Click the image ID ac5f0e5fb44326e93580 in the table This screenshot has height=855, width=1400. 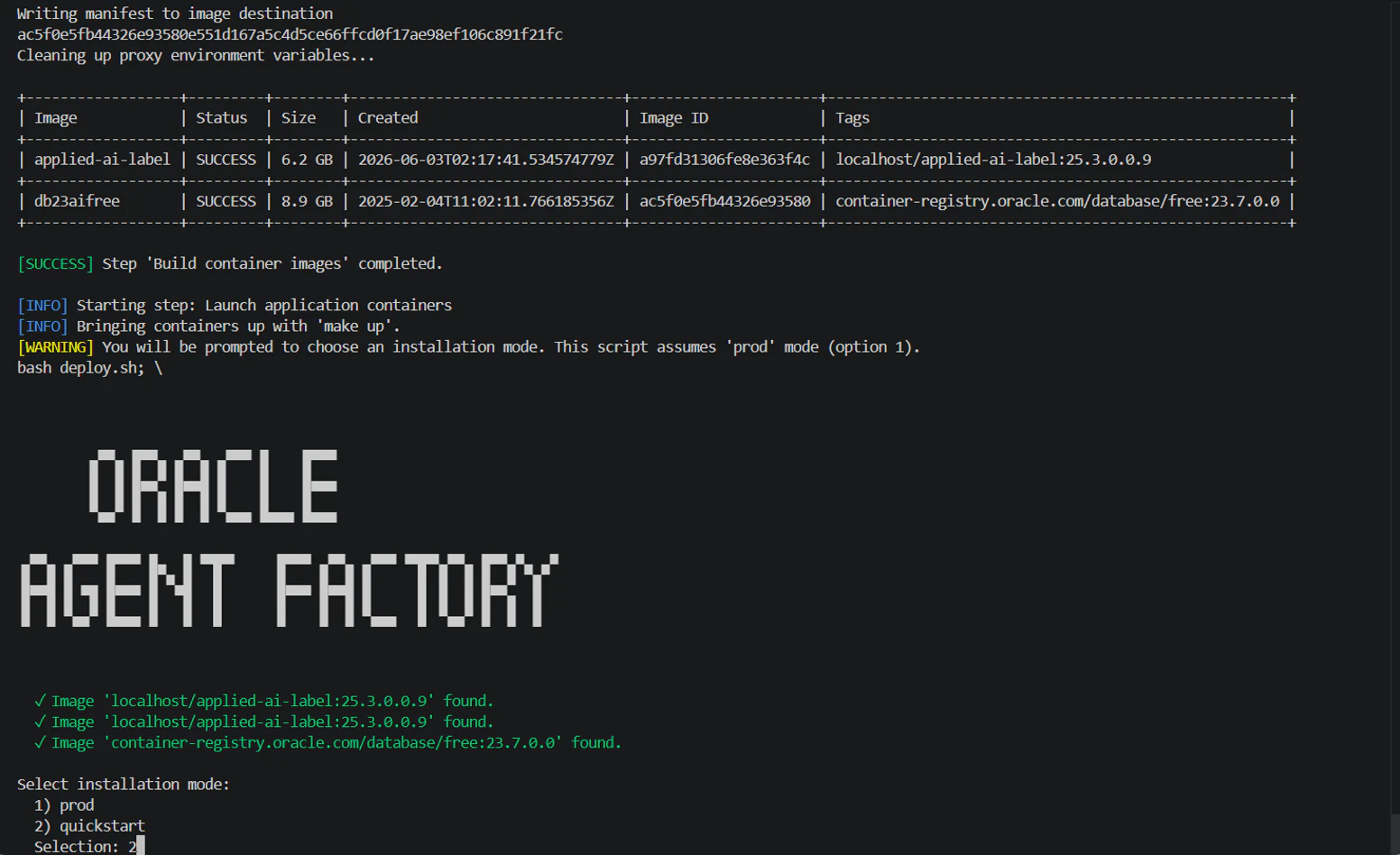(x=724, y=200)
